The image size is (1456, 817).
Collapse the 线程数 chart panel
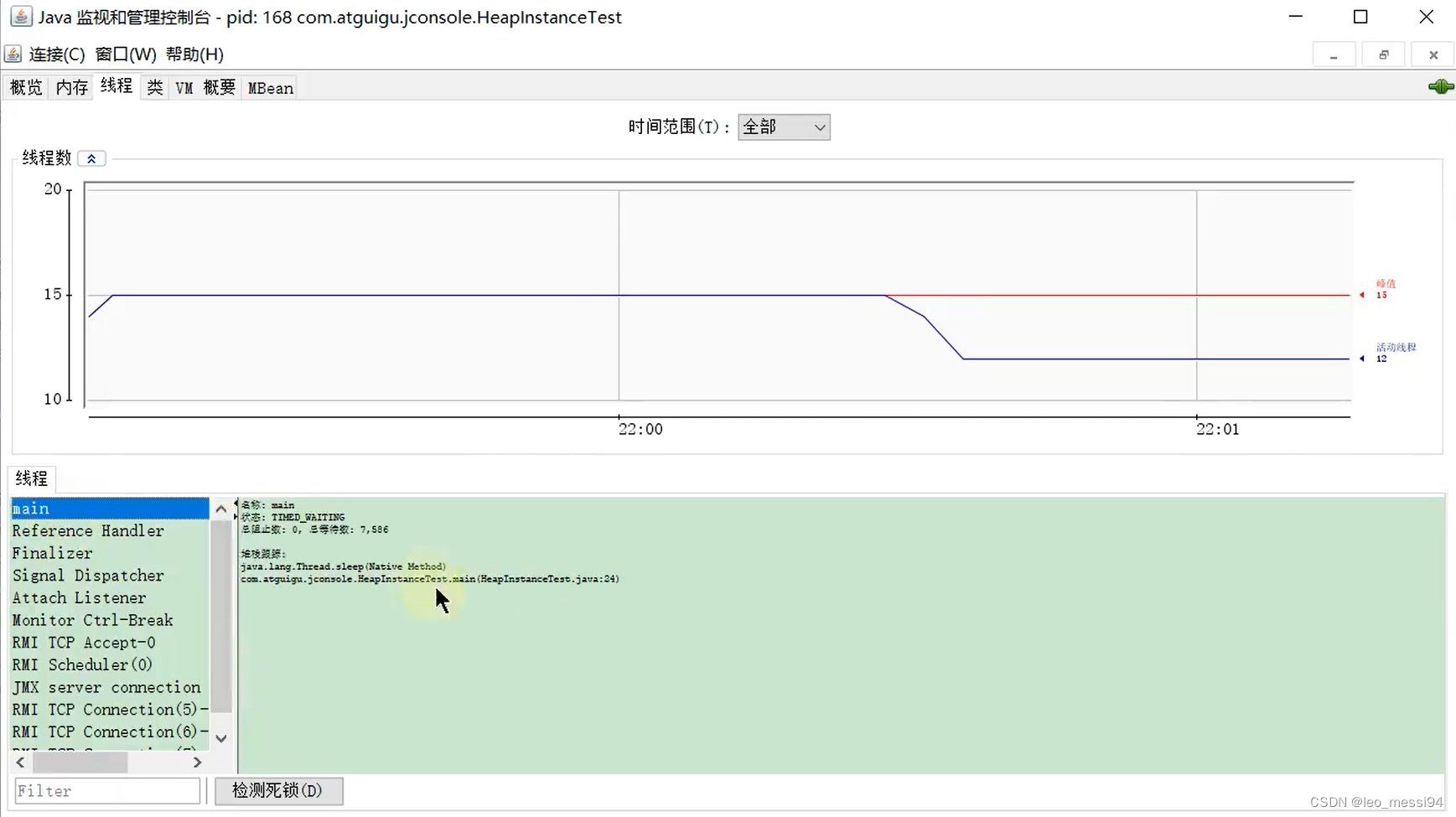click(91, 158)
